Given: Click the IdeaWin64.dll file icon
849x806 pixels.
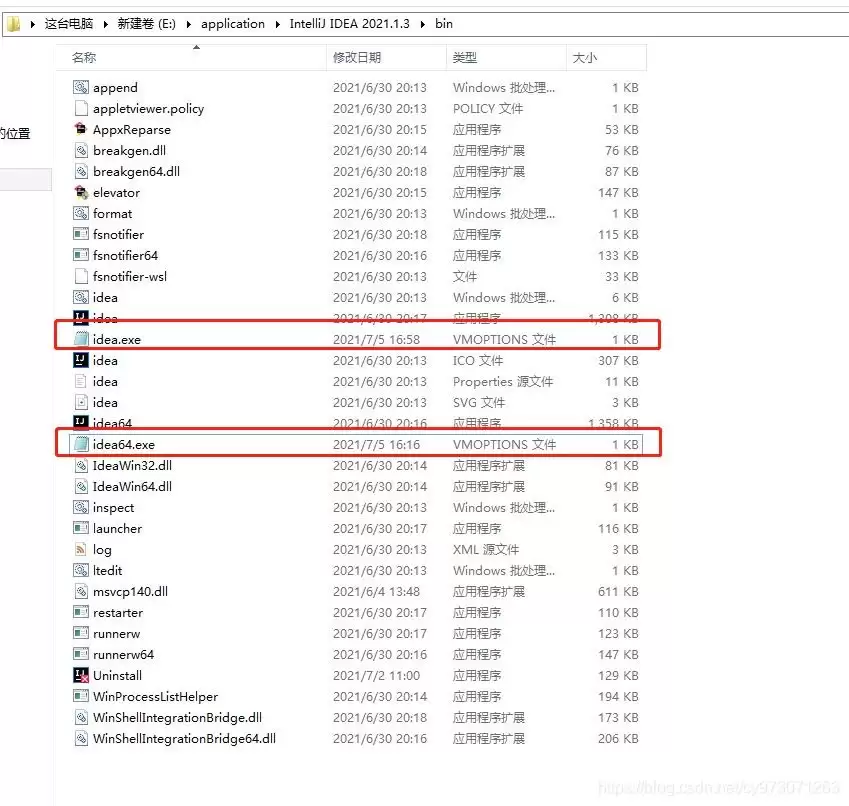Looking at the screenshot, I should click(x=81, y=486).
